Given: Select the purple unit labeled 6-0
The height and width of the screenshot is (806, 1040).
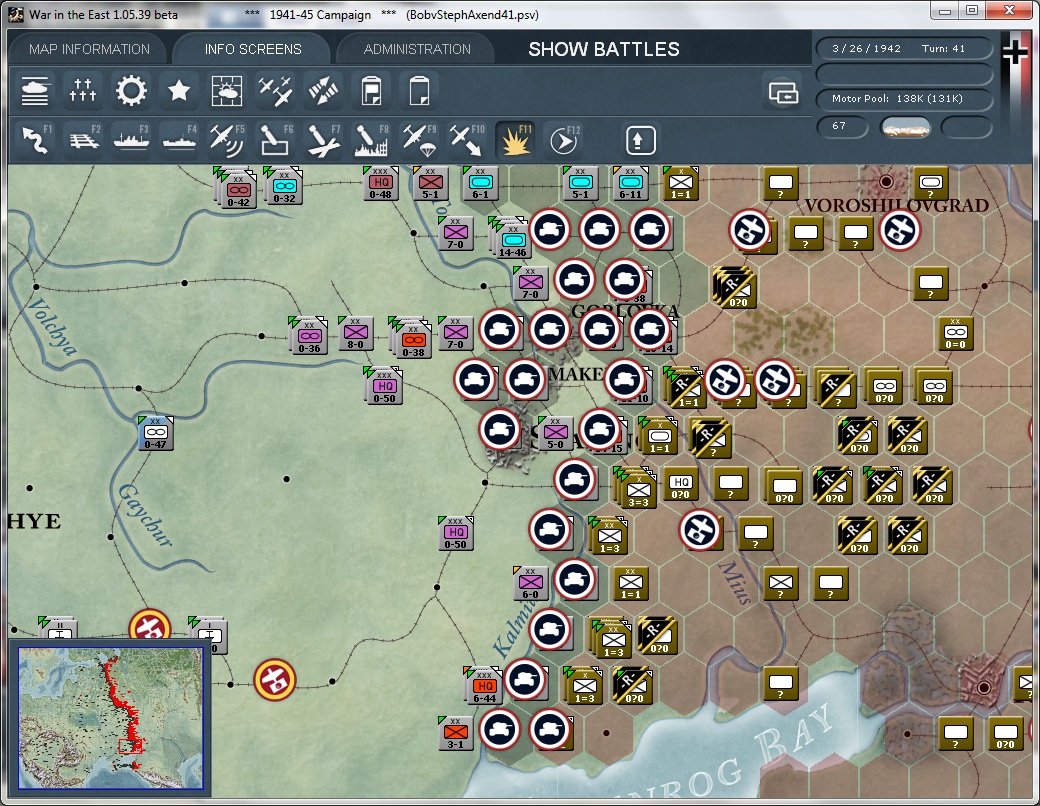Looking at the screenshot, I should [x=531, y=584].
